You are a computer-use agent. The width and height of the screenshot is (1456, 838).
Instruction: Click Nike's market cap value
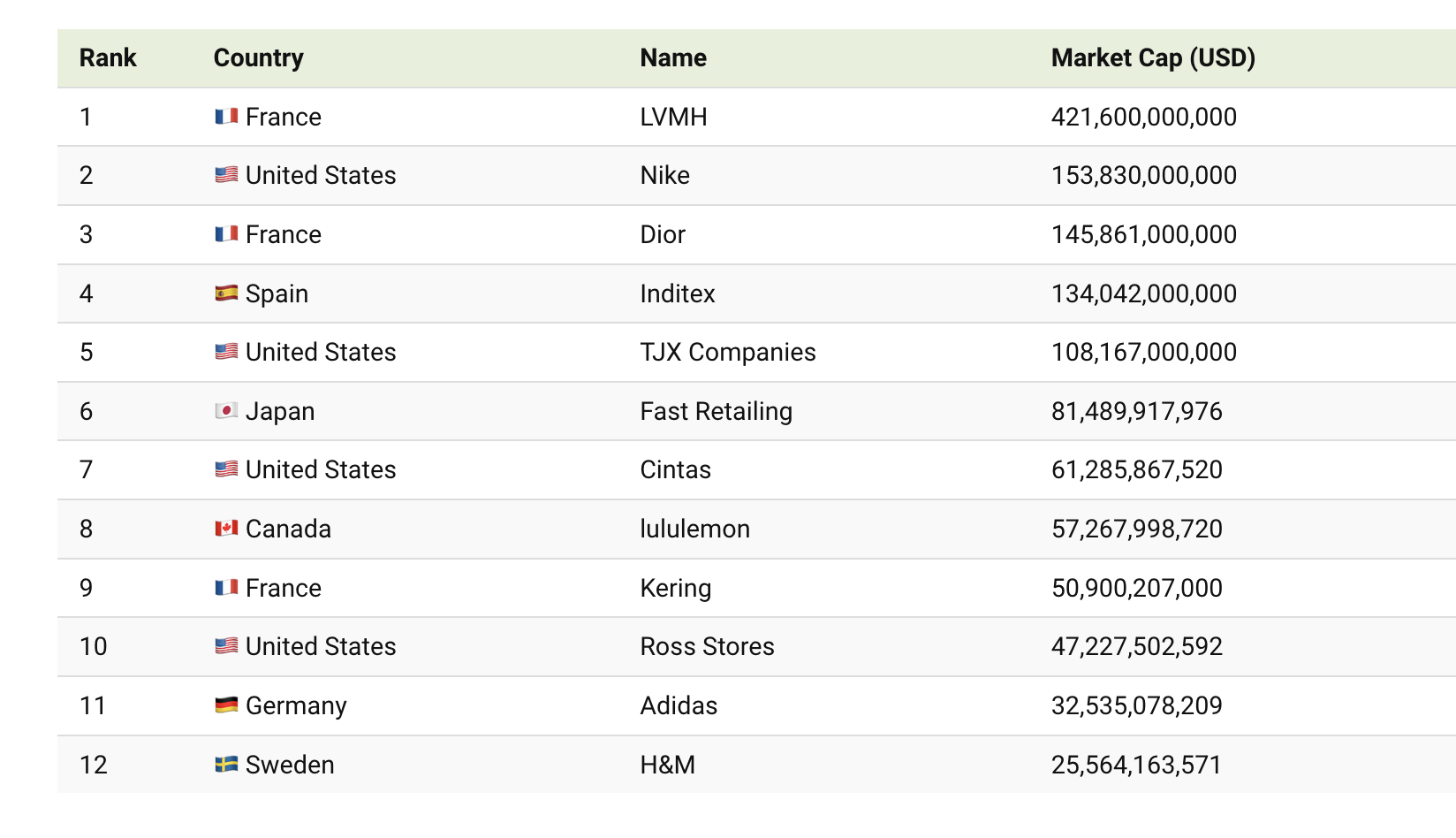[x=1143, y=175]
